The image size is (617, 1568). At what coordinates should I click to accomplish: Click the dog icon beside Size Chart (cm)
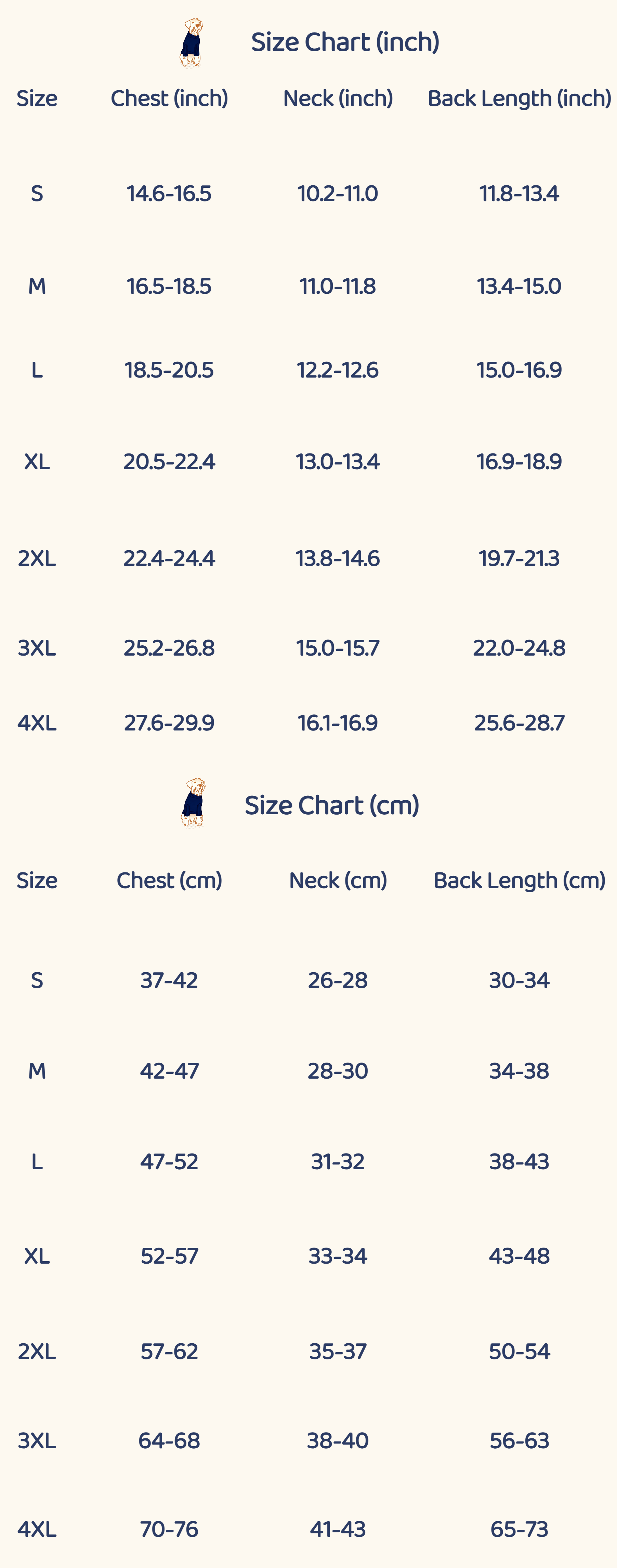[193, 802]
